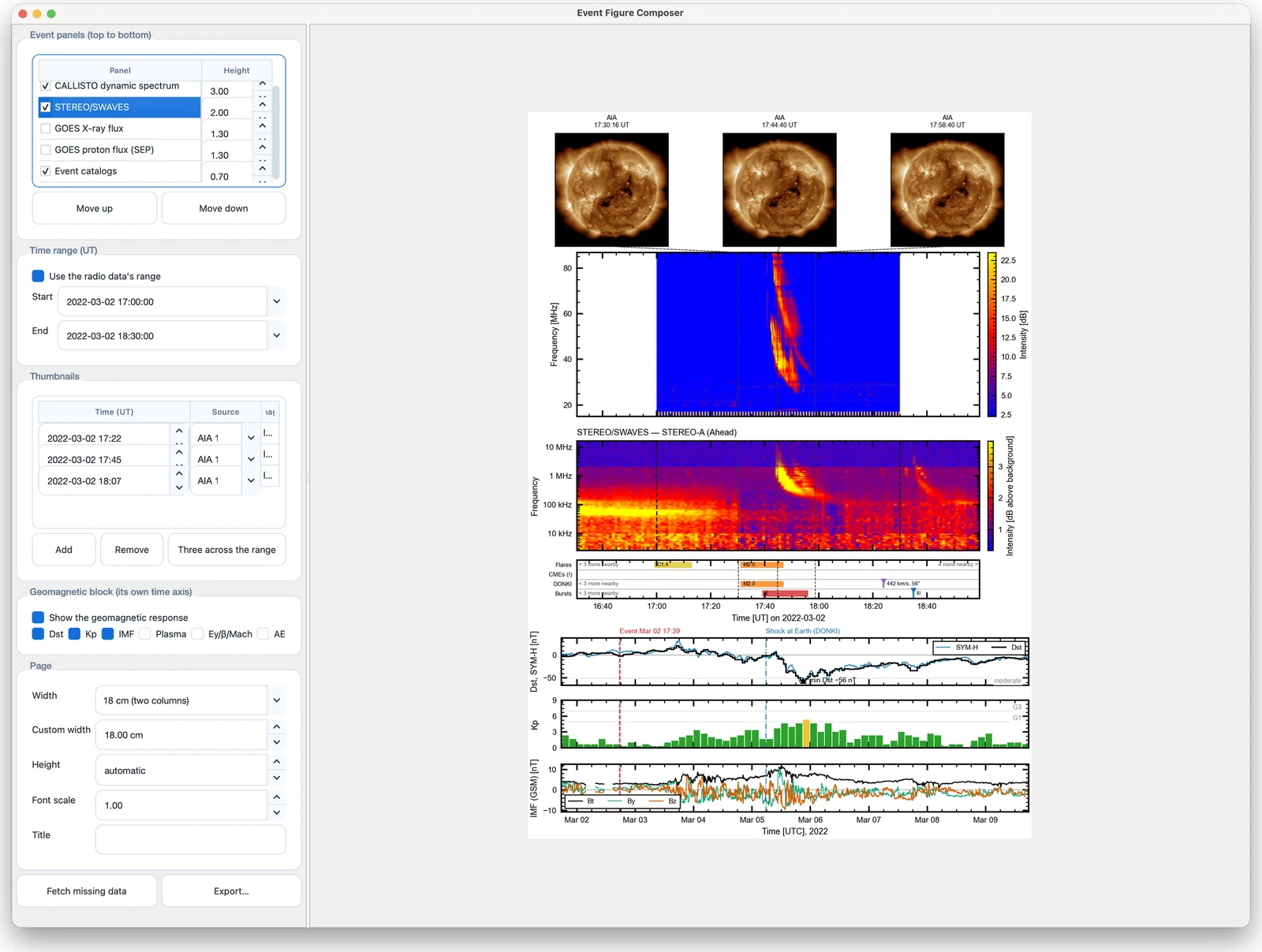The height and width of the screenshot is (952, 1262).
Task: Uncheck the CALLISTO dynamic spectrum panel checkbox
Action: [x=46, y=86]
